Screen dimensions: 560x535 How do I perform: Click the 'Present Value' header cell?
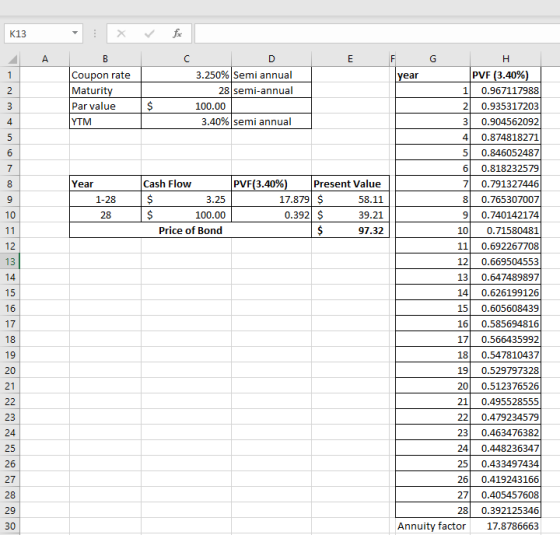pyautogui.click(x=350, y=184)
